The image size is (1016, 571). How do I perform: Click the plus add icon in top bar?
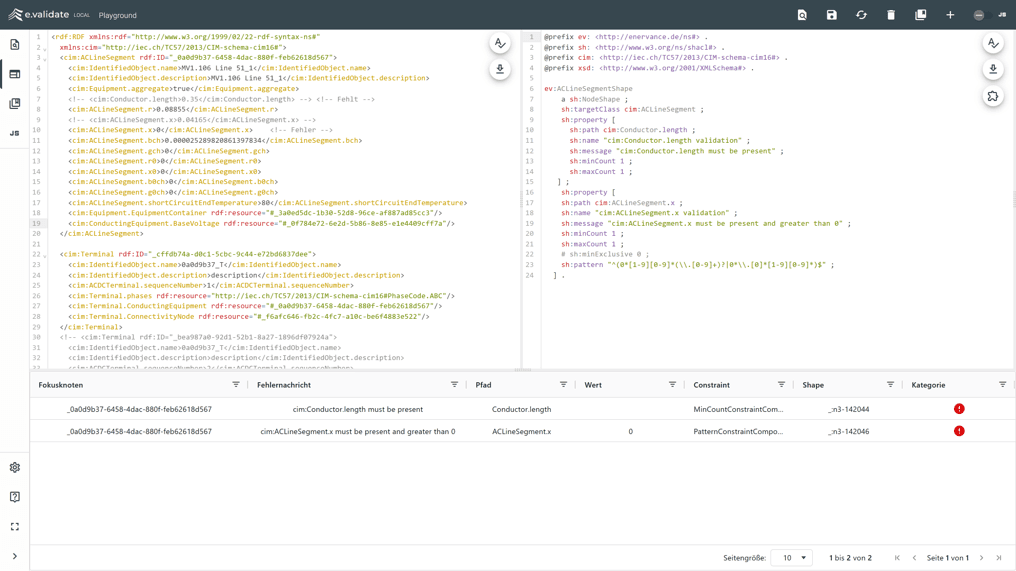[950, 15]
